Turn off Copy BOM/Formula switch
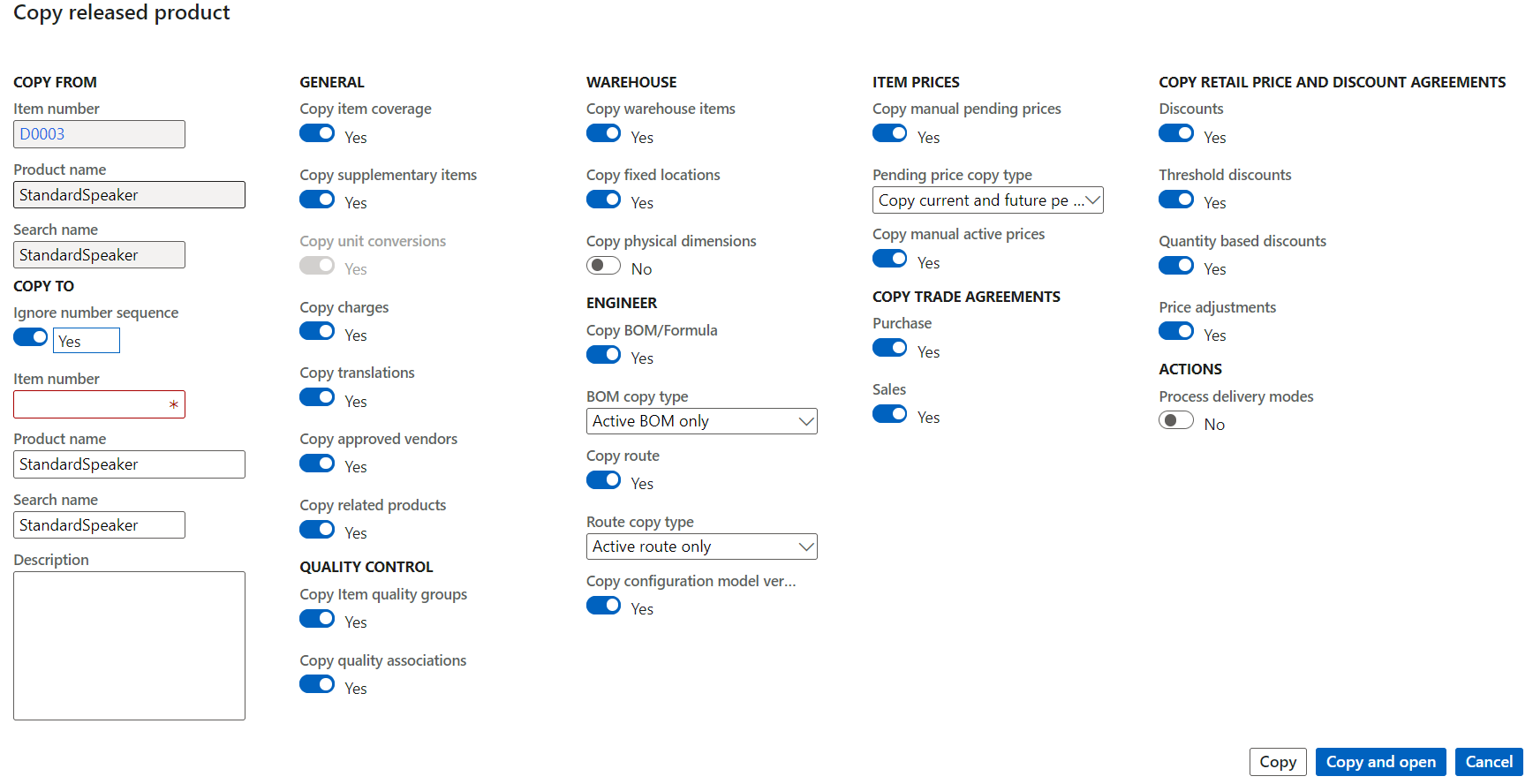 tap(603, 355)
